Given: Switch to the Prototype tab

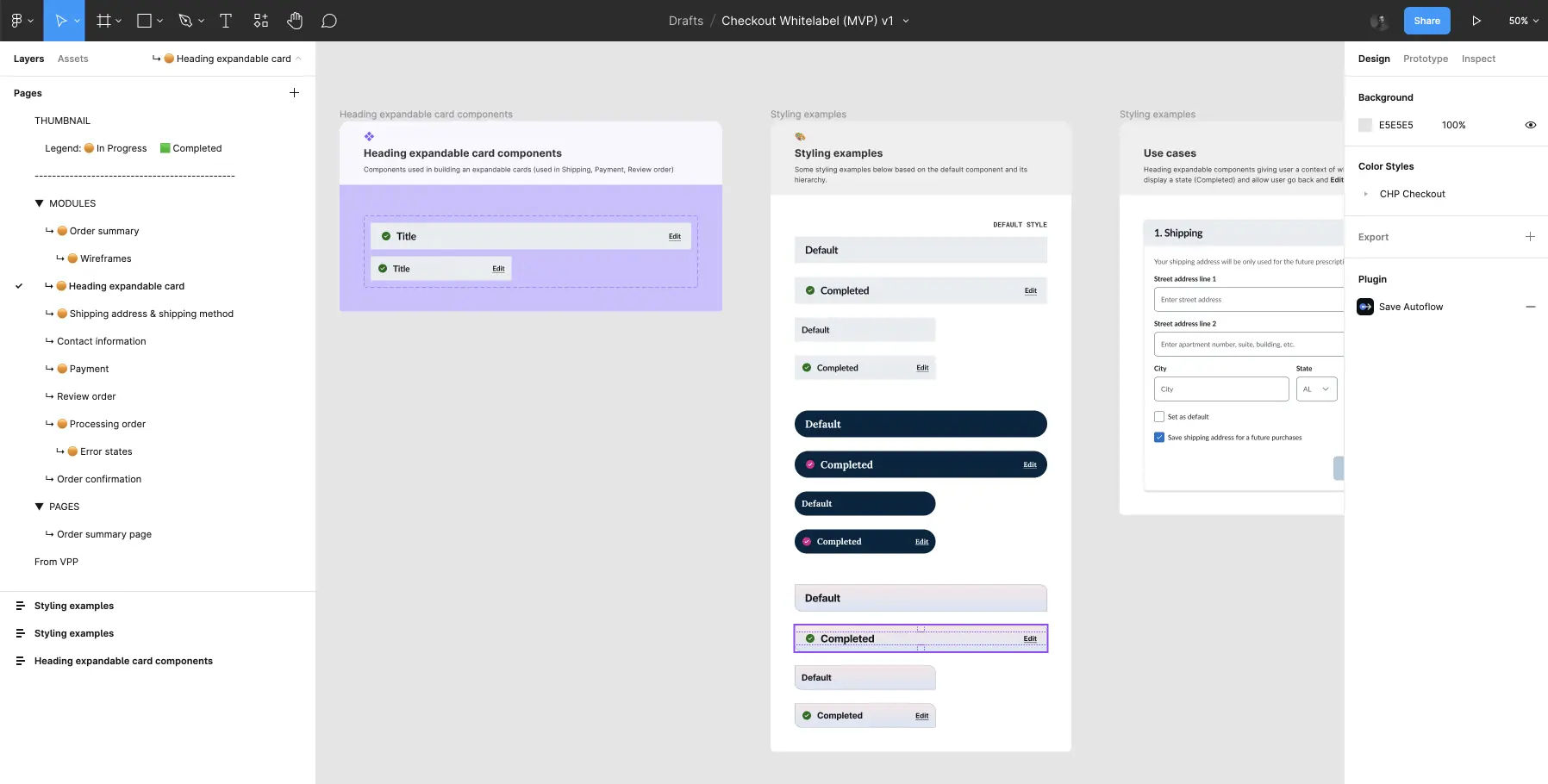Looking at the screenshot, I should tap(1424, 59).
